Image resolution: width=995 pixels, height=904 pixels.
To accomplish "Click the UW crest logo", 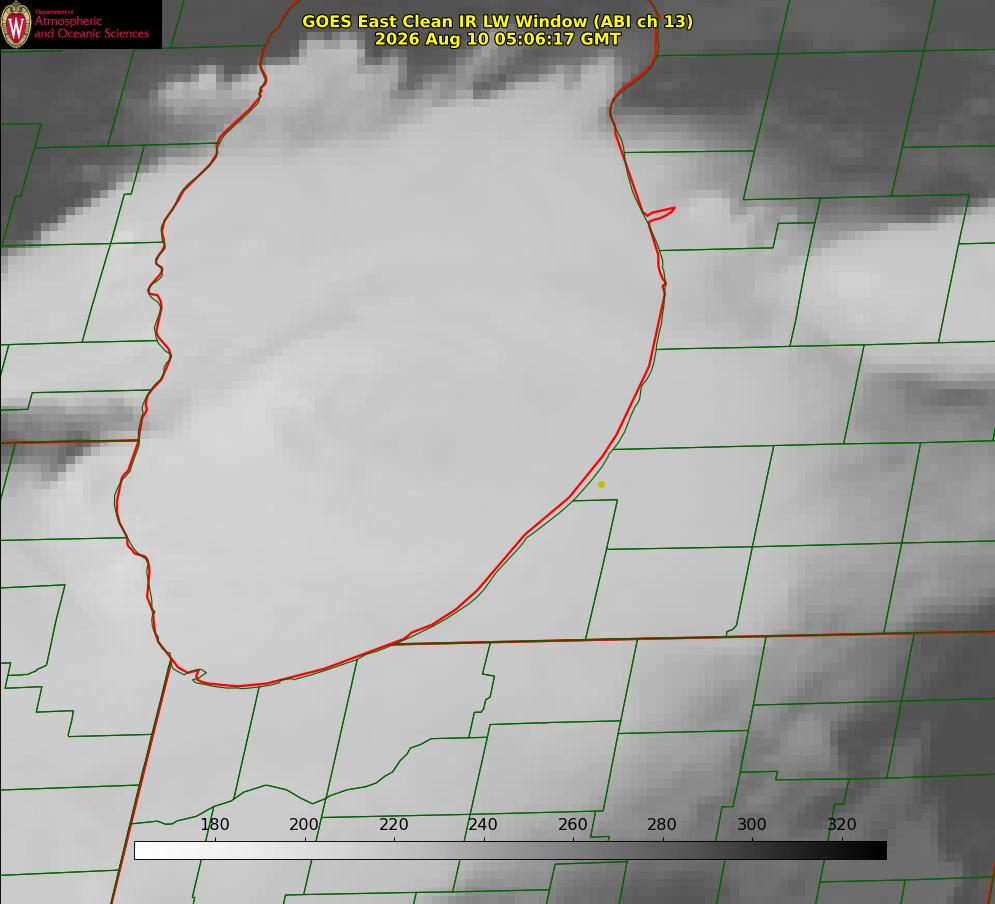I will [16, 24].
